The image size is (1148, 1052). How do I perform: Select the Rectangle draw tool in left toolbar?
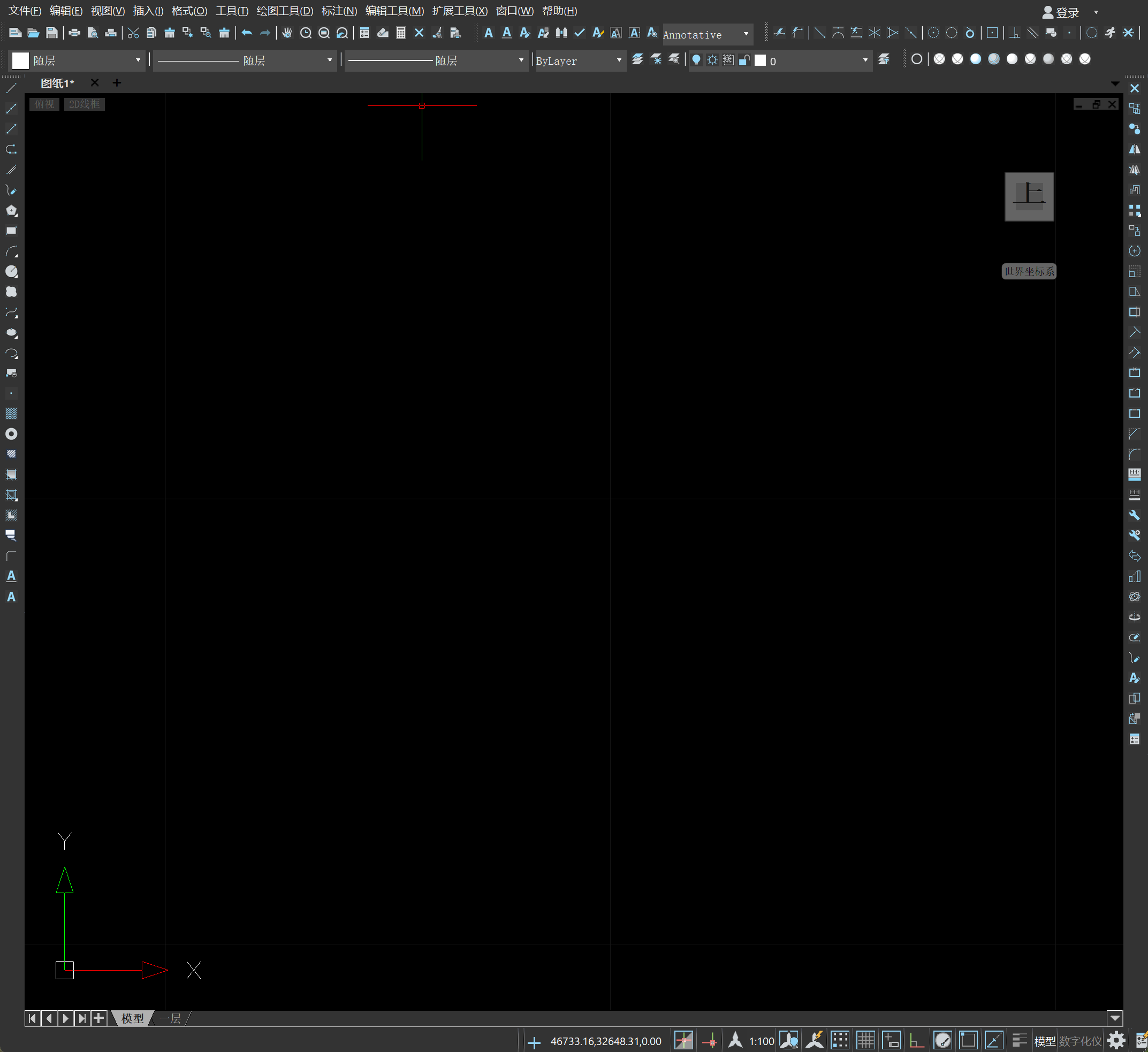(11, 231)
